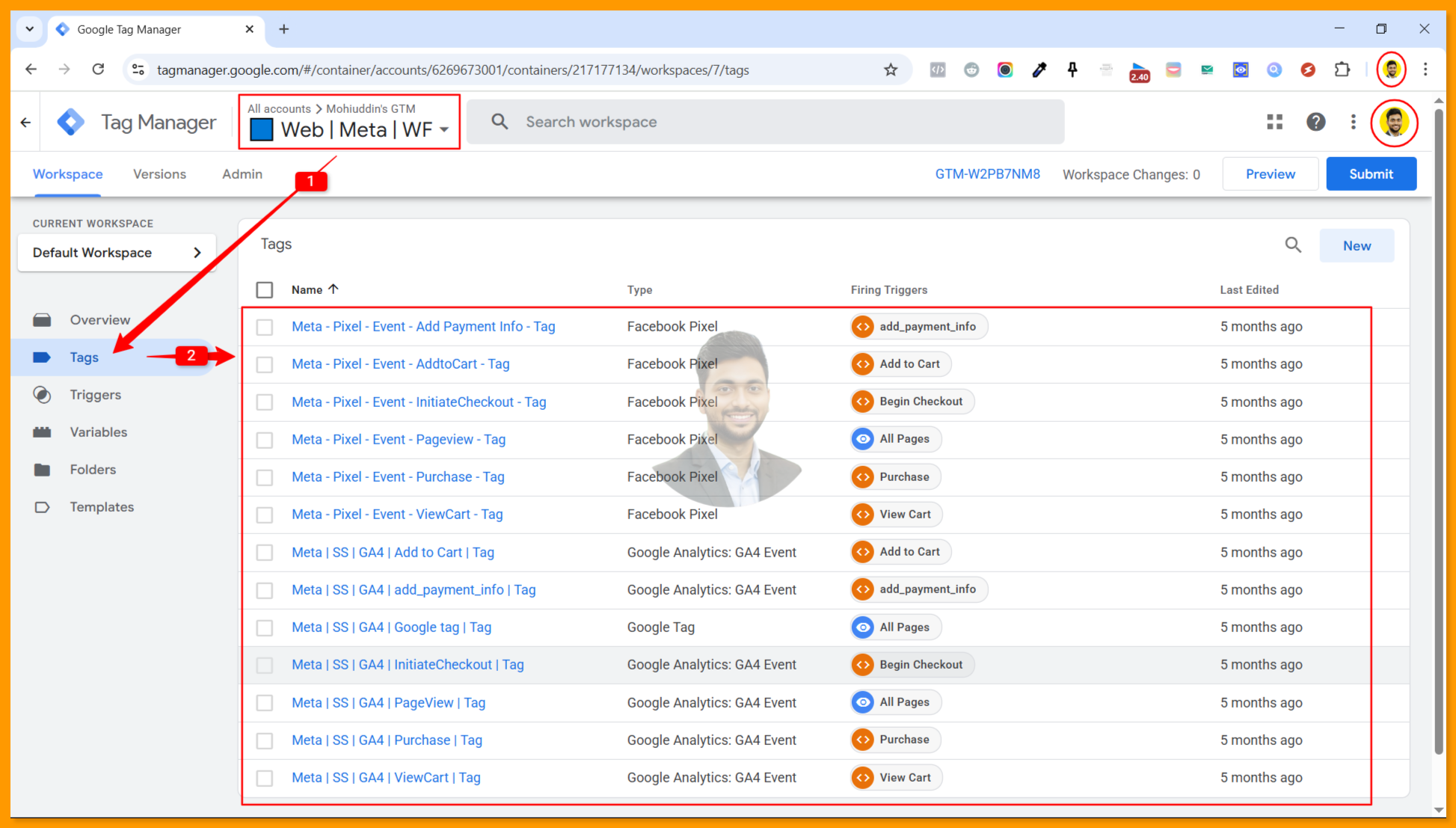Open the Templates section
Image resolution: width=1456 pixels, height=828 pixels.
pyautogui.click(x=43, y=506)
